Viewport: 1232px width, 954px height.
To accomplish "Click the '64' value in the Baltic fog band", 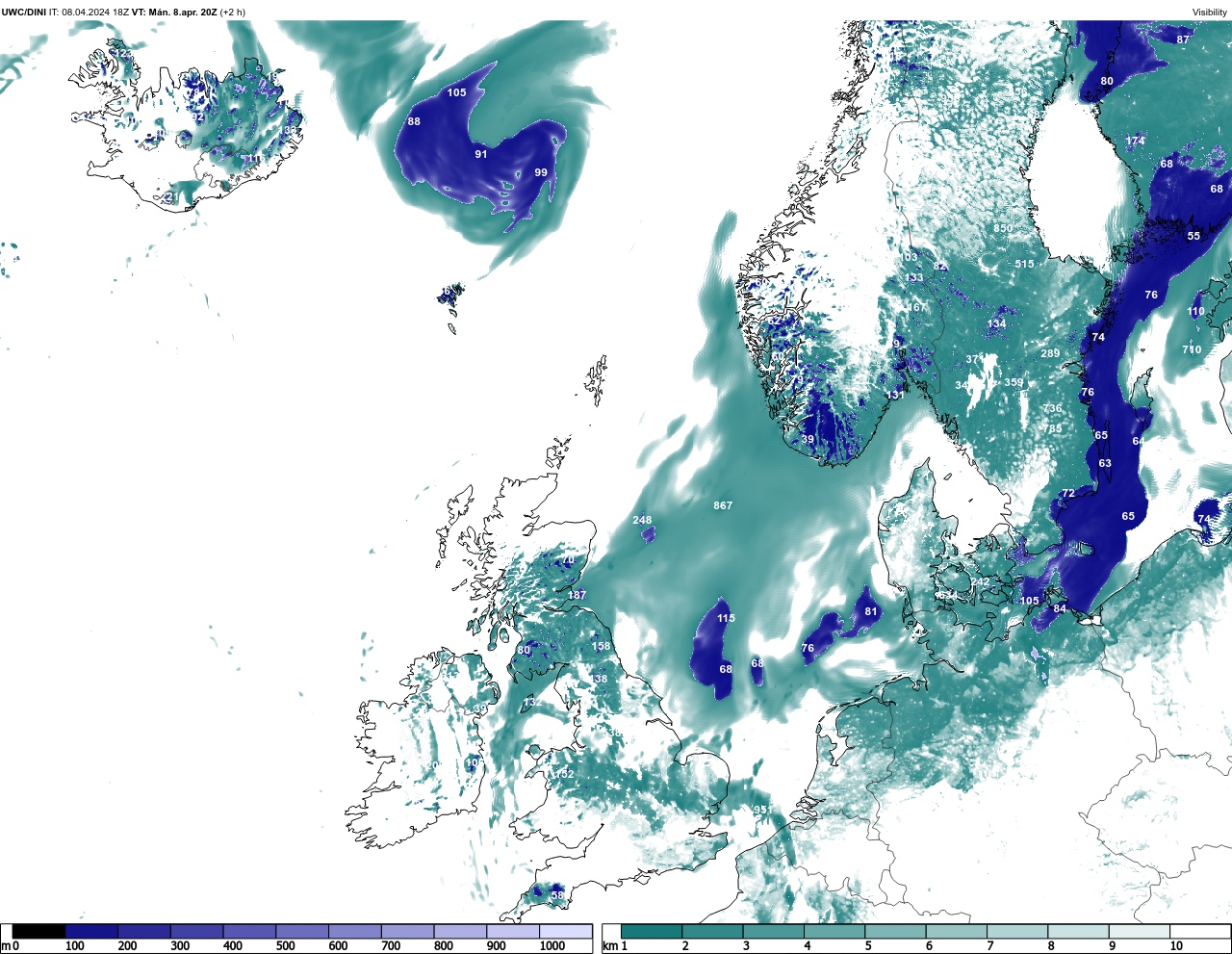I will click(x=1139, y=441).
